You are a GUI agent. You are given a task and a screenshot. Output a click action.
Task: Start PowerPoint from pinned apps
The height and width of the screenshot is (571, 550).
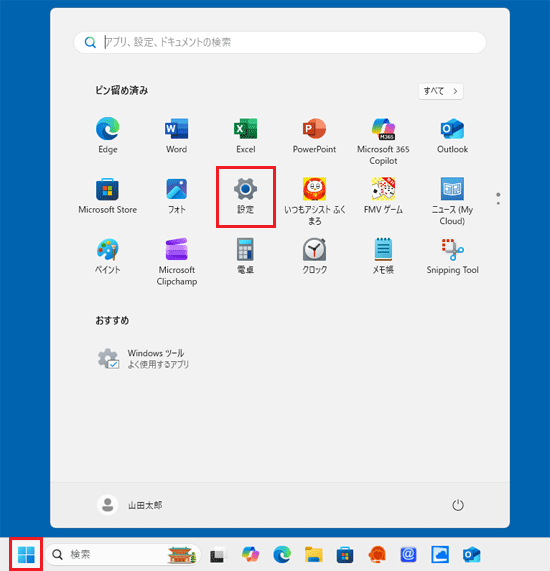pyautogui.click(x=314, y=135)
